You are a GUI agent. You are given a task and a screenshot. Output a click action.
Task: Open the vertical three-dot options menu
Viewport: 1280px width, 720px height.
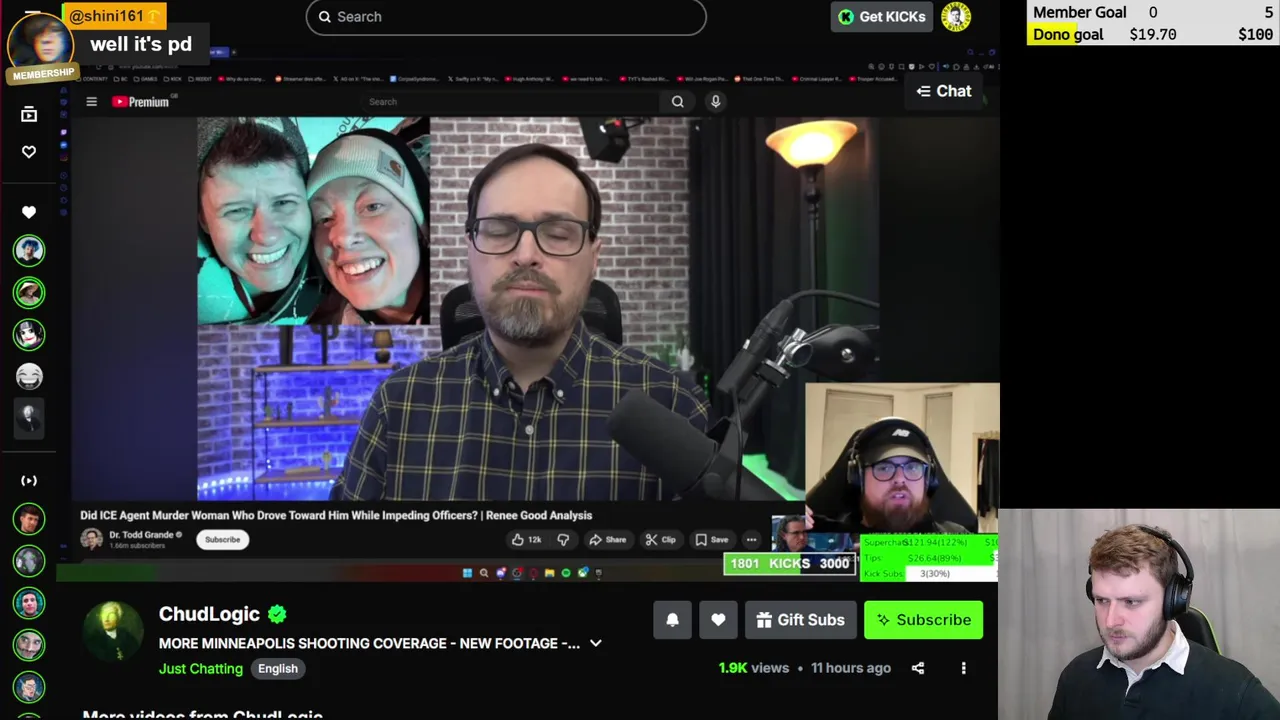[963, 668]
